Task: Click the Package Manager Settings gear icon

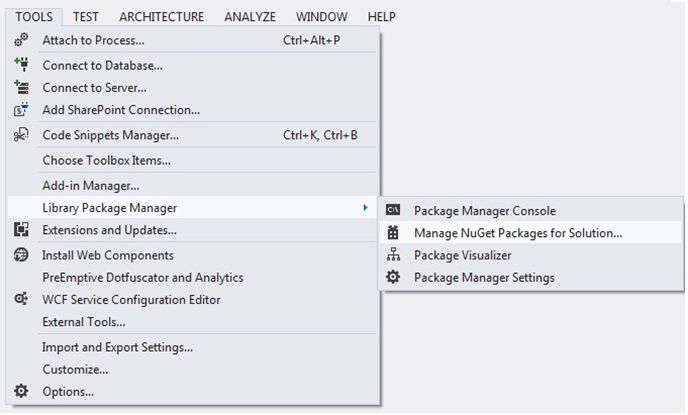Action: coord(394,277)
